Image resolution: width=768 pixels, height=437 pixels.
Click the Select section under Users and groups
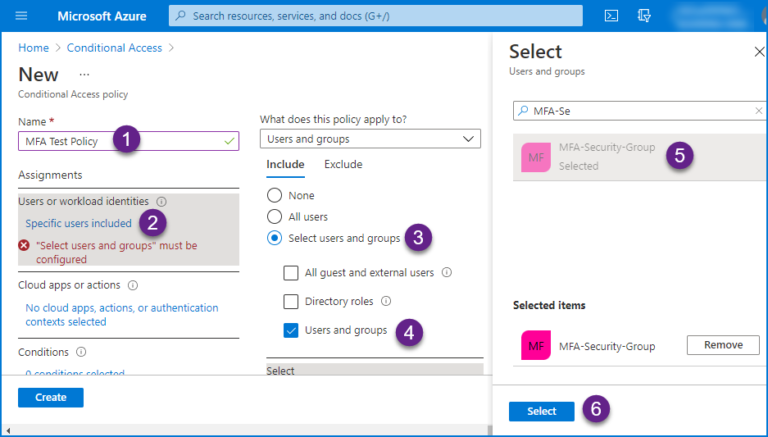pyautogui.click(x=375, y=370)
